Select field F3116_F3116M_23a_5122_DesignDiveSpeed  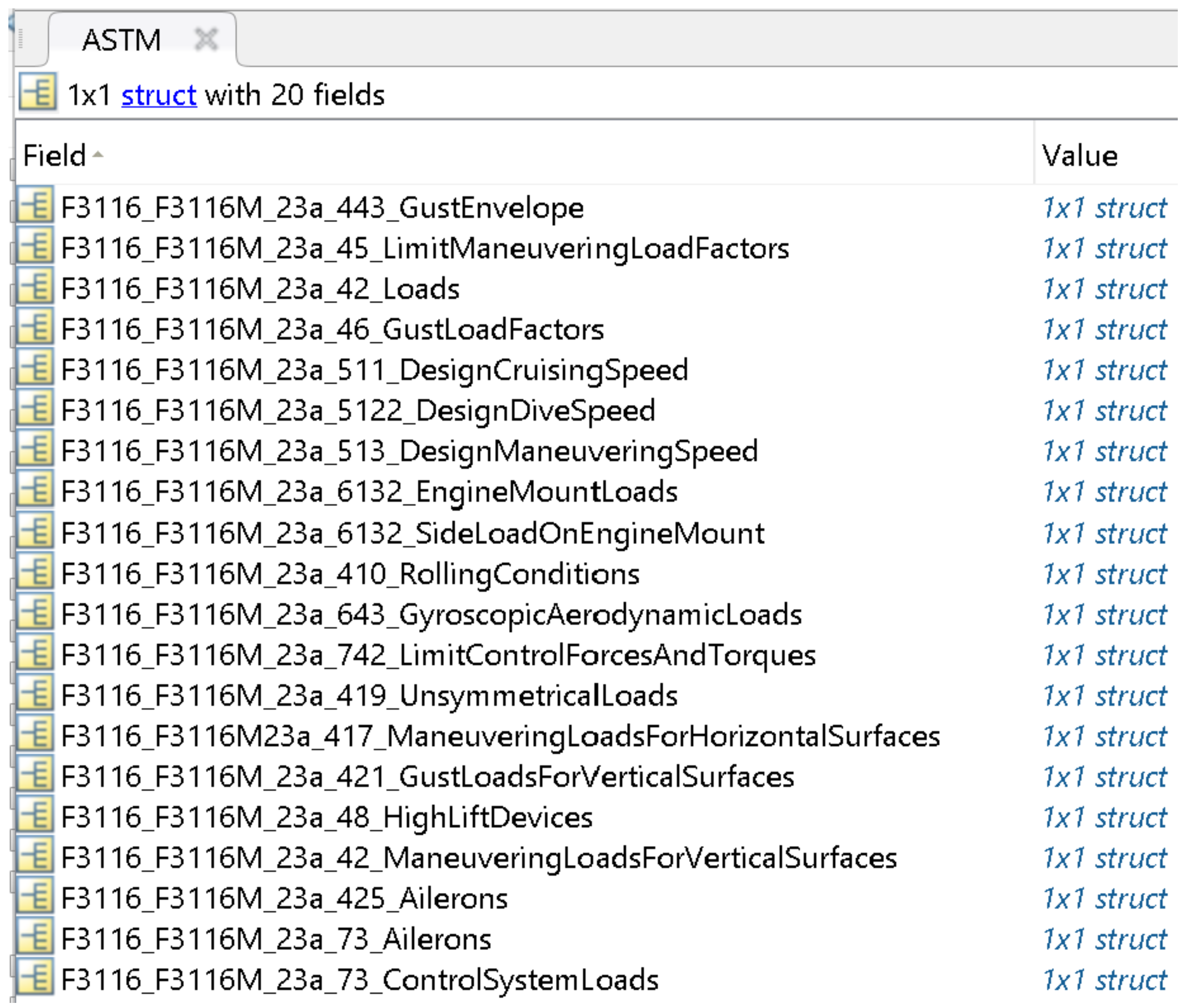click(358, 411)
